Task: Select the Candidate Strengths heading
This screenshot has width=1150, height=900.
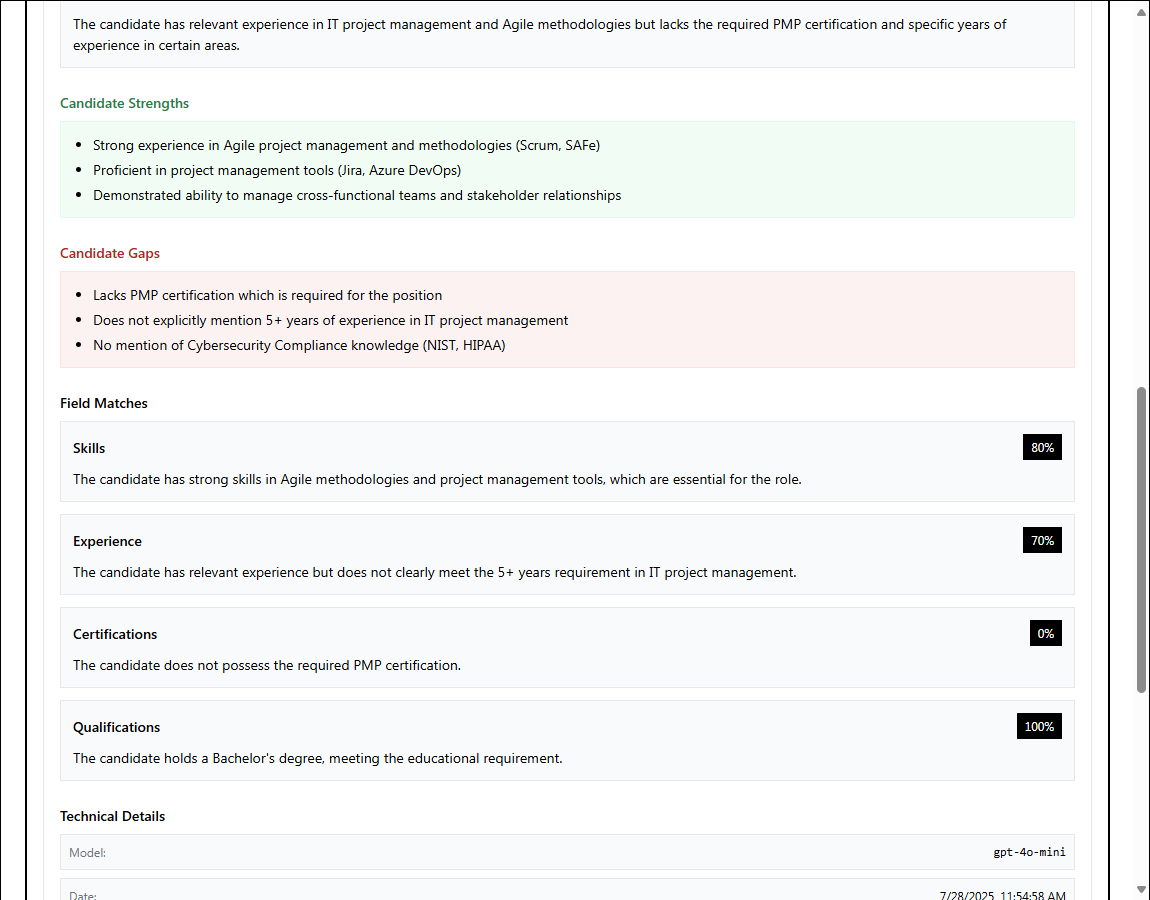Action: click(x=124, y=103)
